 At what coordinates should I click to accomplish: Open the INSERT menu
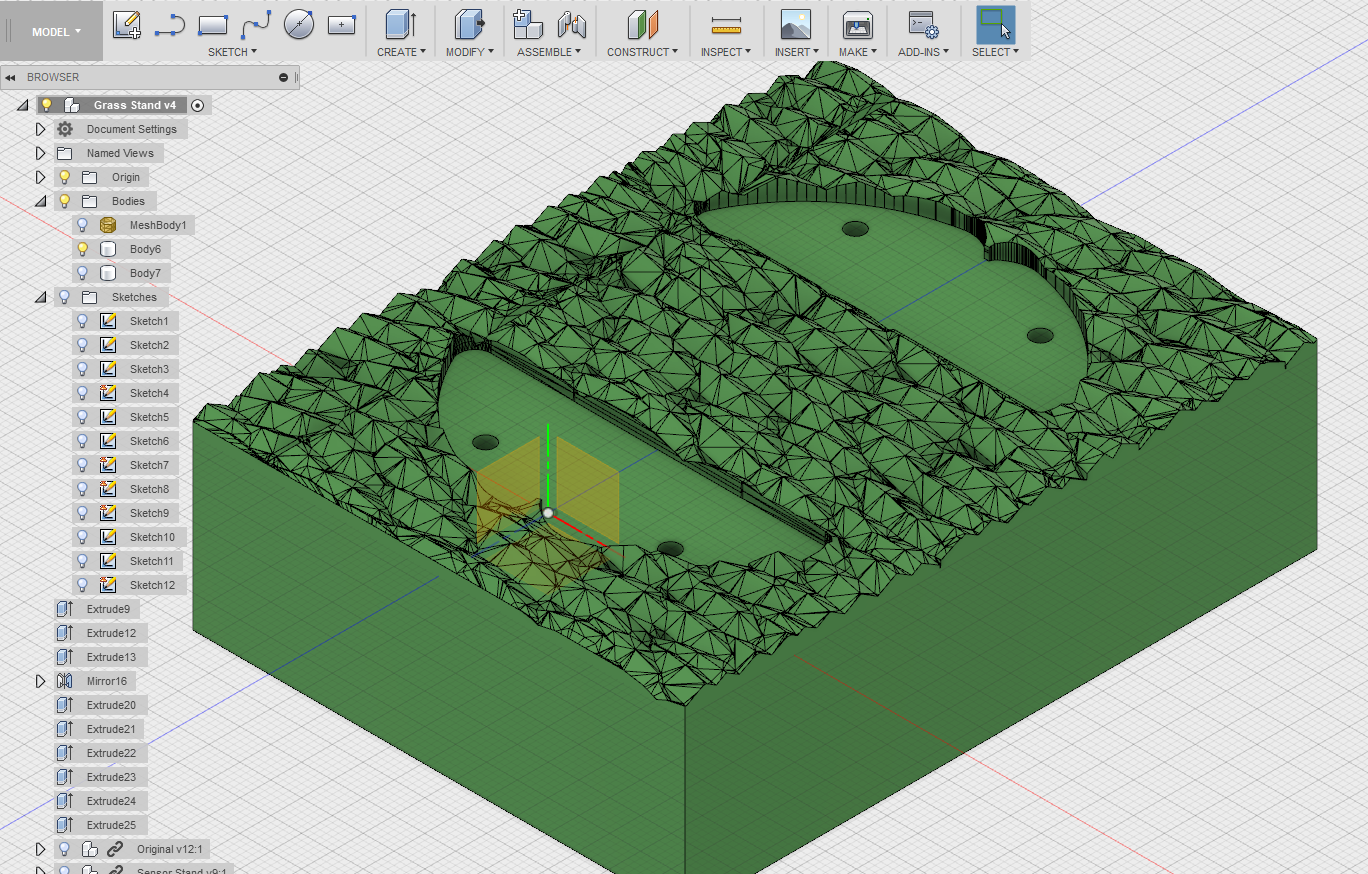(x=796, y=52)
